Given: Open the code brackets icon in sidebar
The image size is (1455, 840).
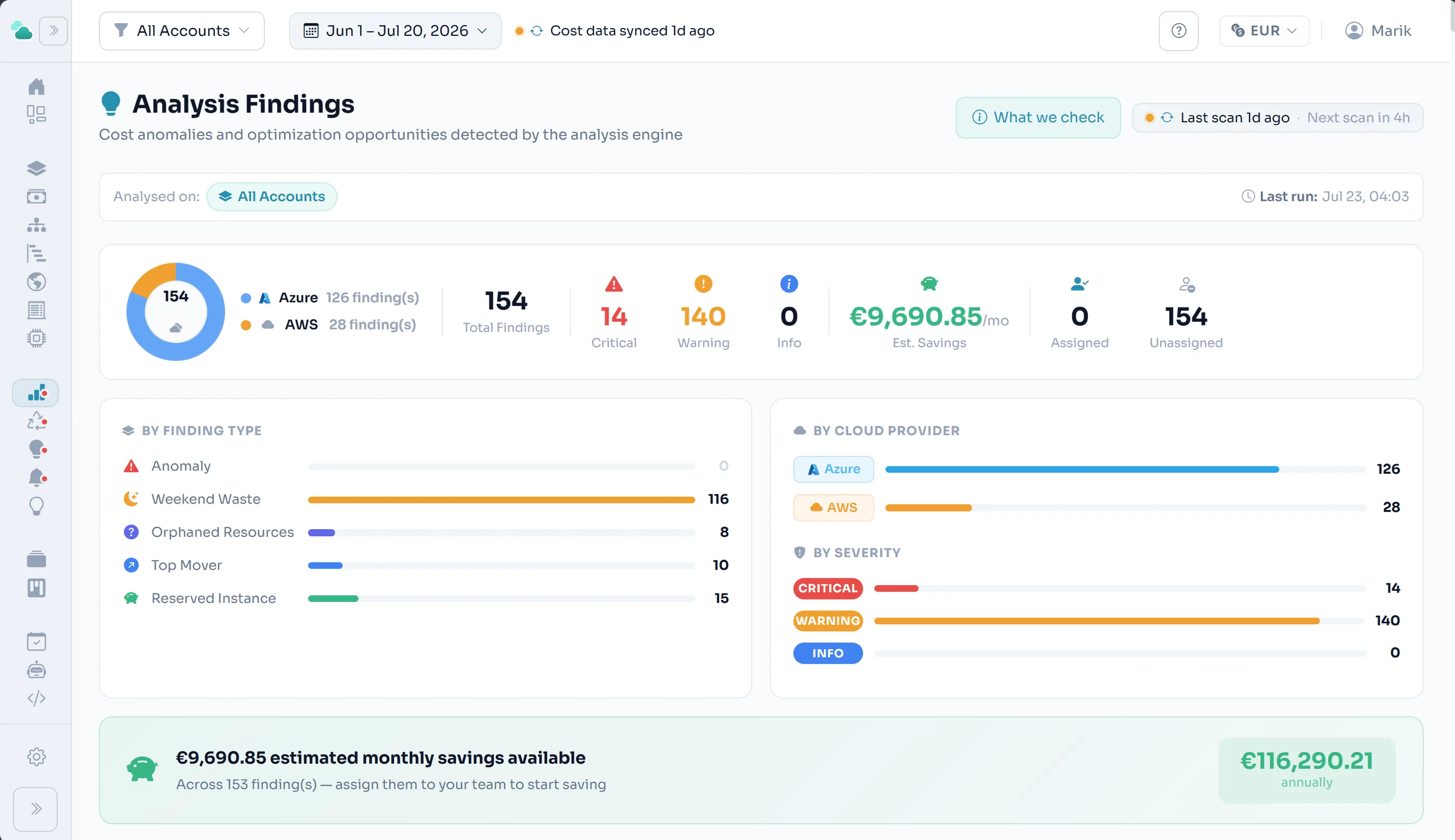Looking at the screenshot, I should coord(36,698).
